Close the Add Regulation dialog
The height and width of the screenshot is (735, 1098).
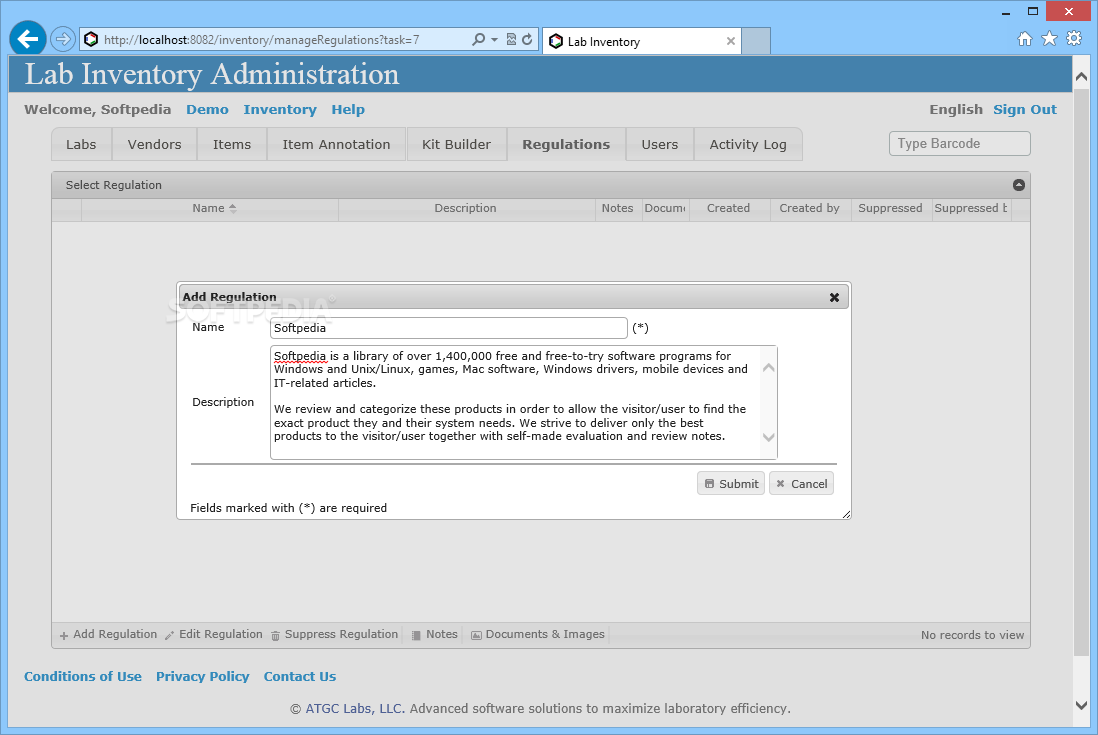834,298
